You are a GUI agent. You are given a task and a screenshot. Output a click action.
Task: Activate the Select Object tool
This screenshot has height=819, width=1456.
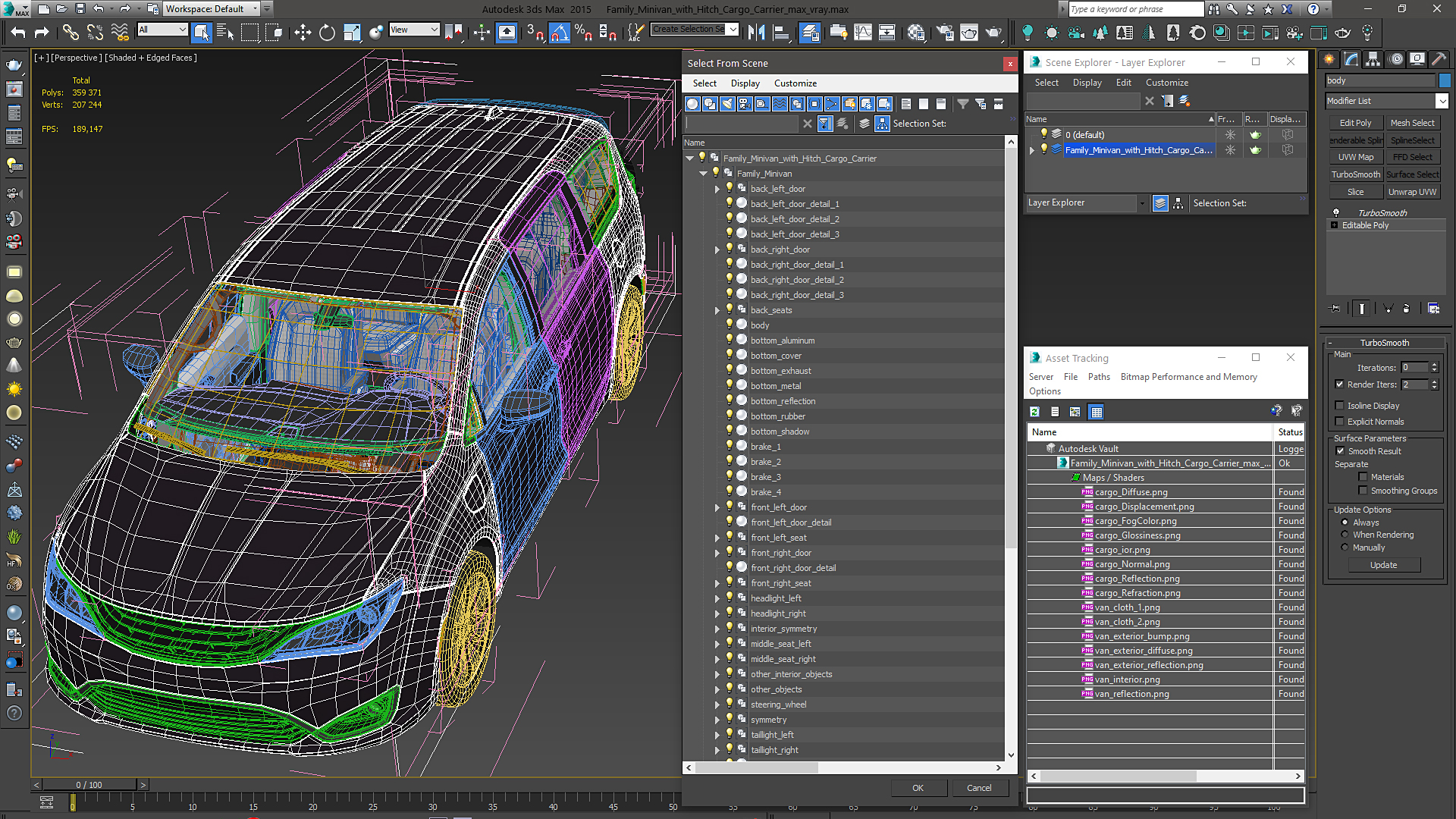201,32
